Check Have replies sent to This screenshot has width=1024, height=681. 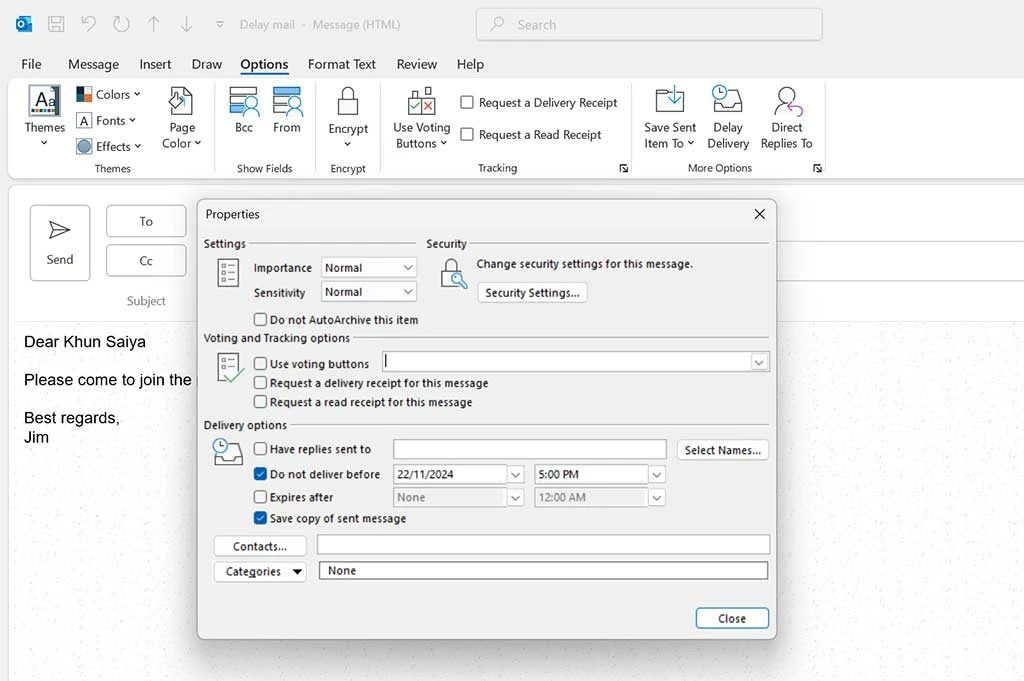(261, 449)
